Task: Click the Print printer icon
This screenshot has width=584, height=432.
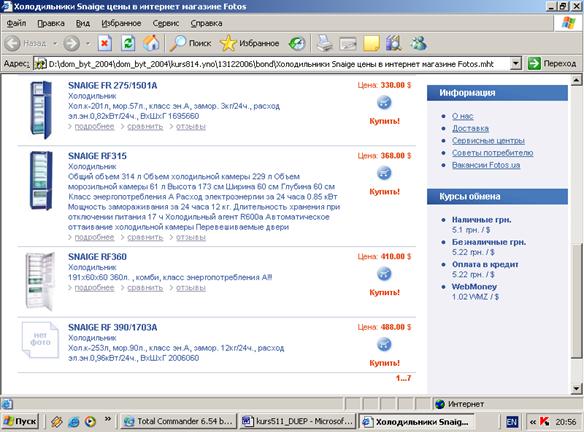Action: point(325,44)
